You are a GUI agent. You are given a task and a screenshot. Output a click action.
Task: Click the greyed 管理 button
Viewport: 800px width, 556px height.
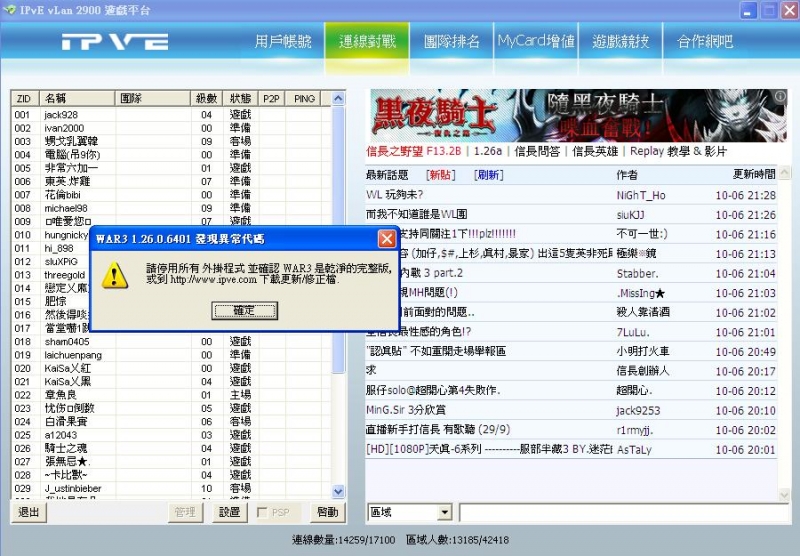pos(185,512)
